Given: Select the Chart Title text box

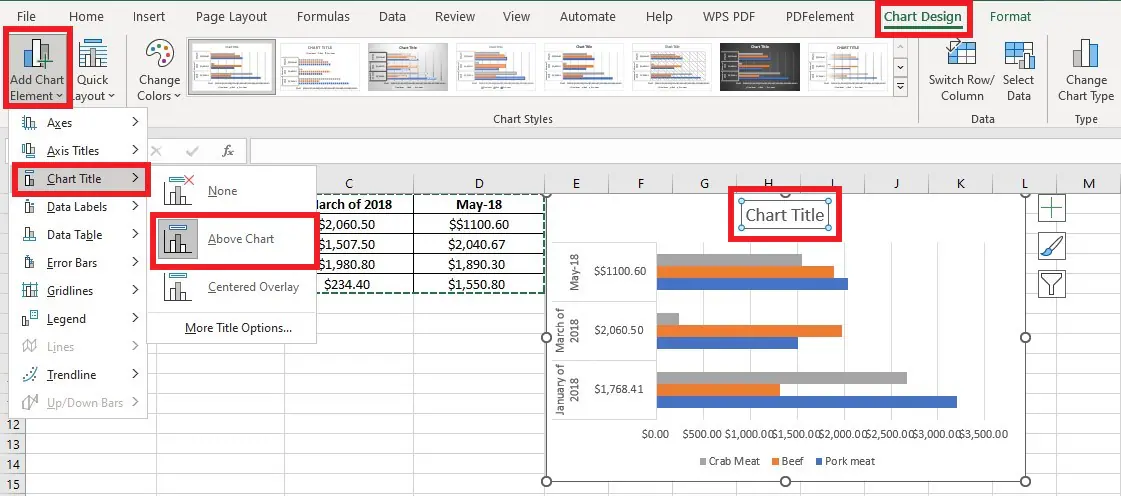Looking at the screenshot, I should (784, 215).
